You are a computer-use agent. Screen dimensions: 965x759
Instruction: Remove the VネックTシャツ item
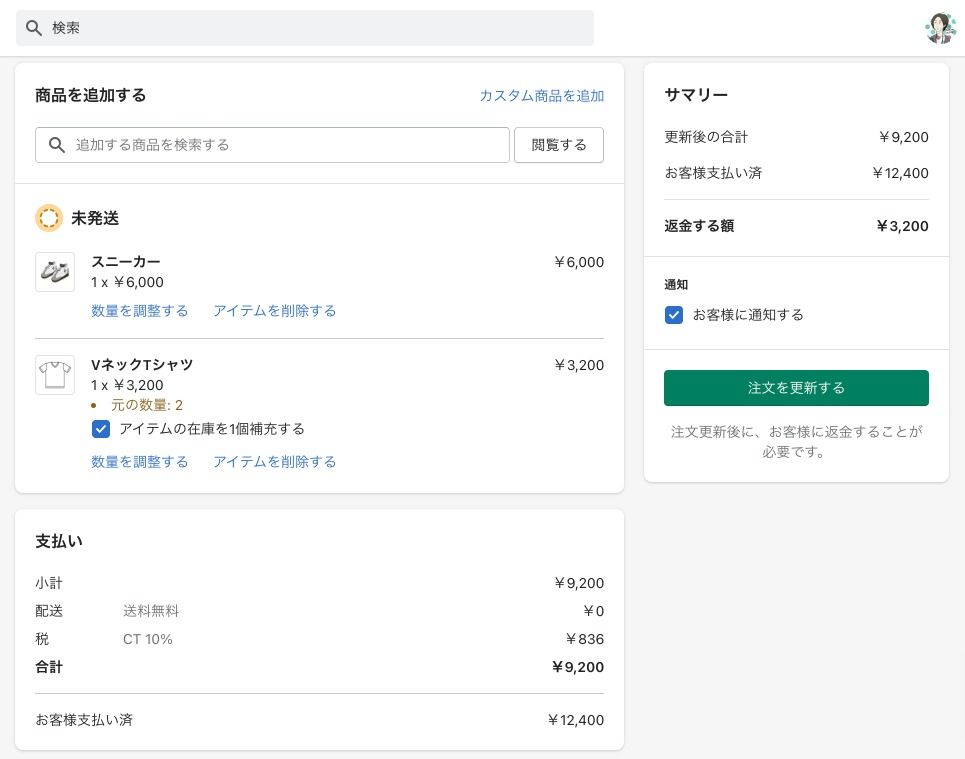click(x=274, y=462)
